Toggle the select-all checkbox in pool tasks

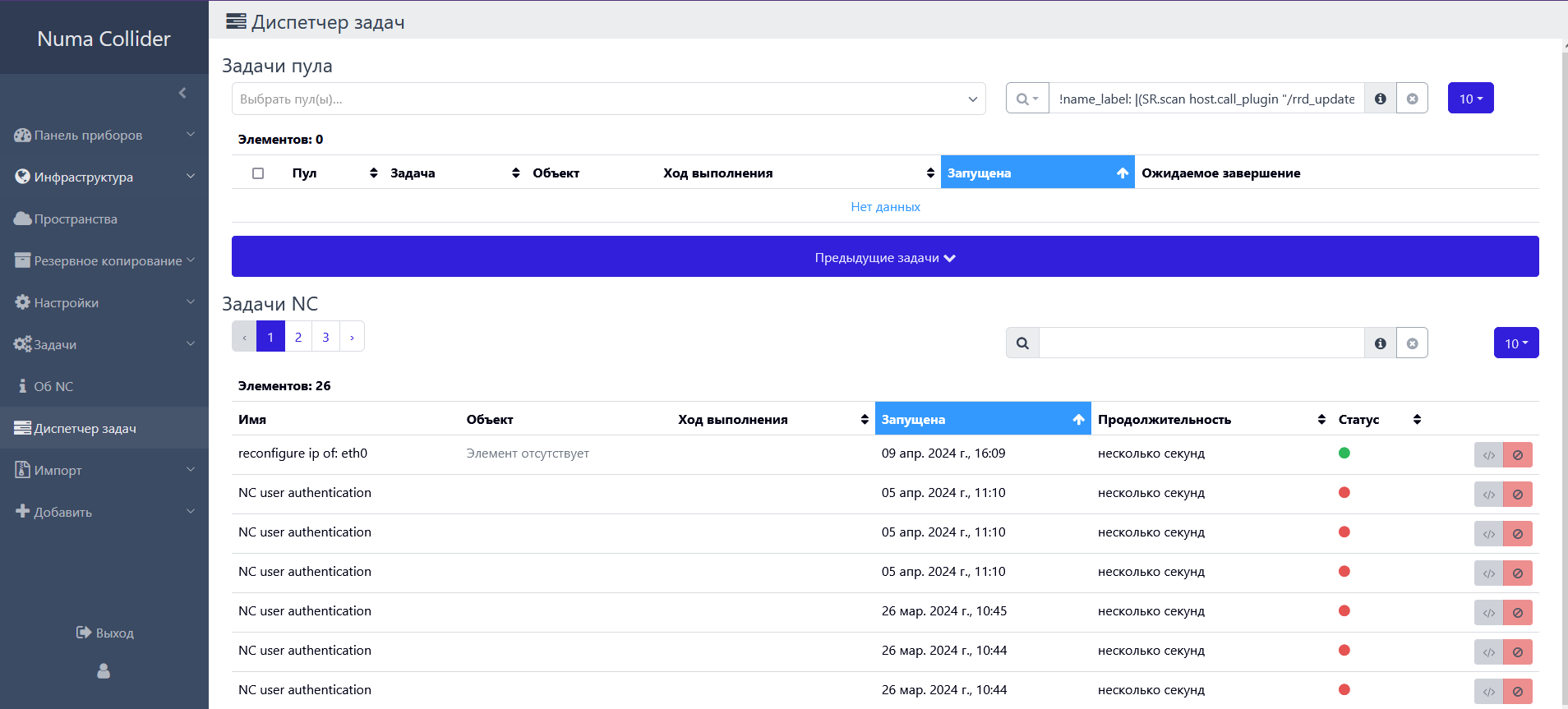258,173
